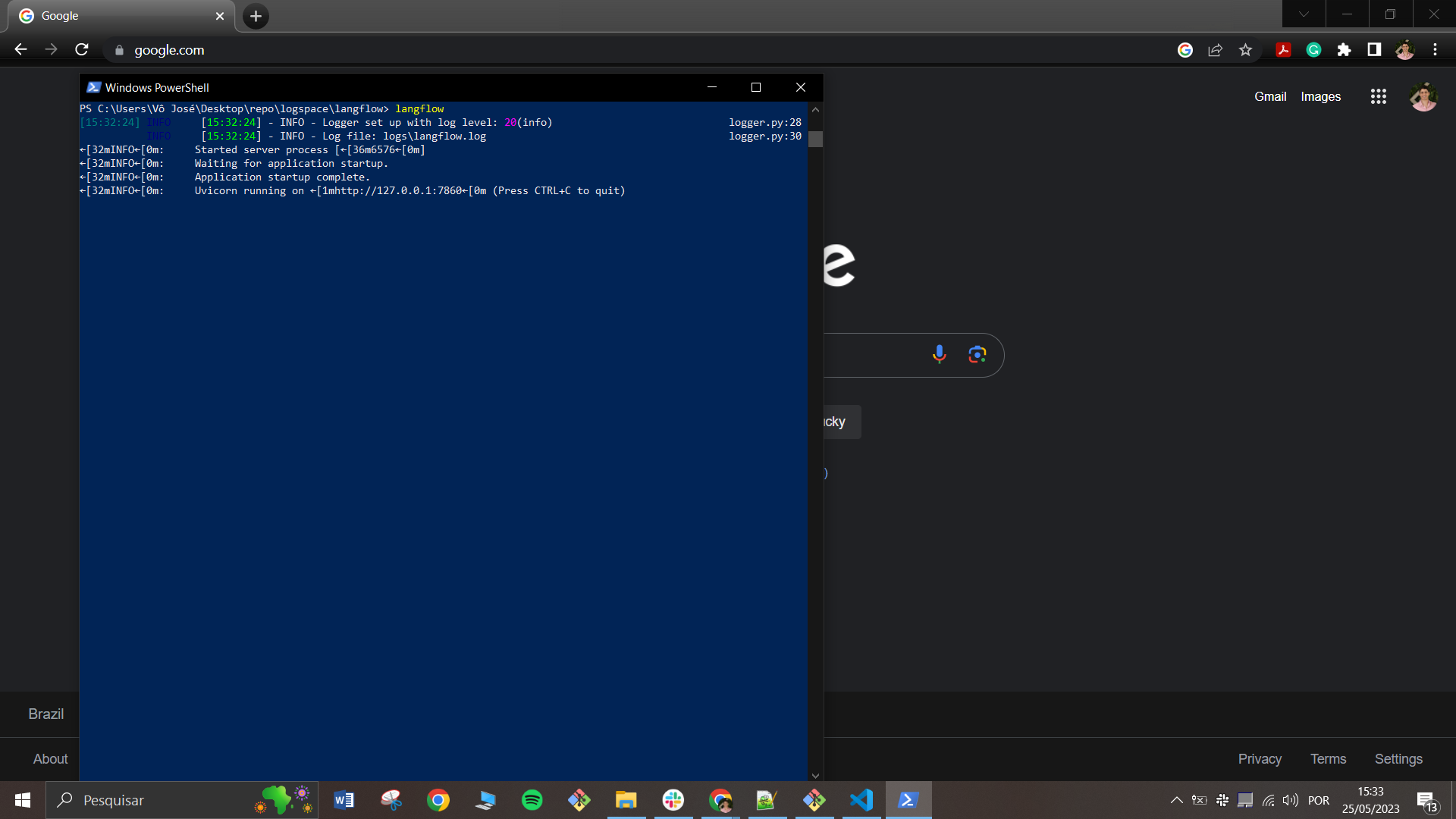Expand the tab search chevron
1456x819 pixels.
click(x=1304, y=14)
